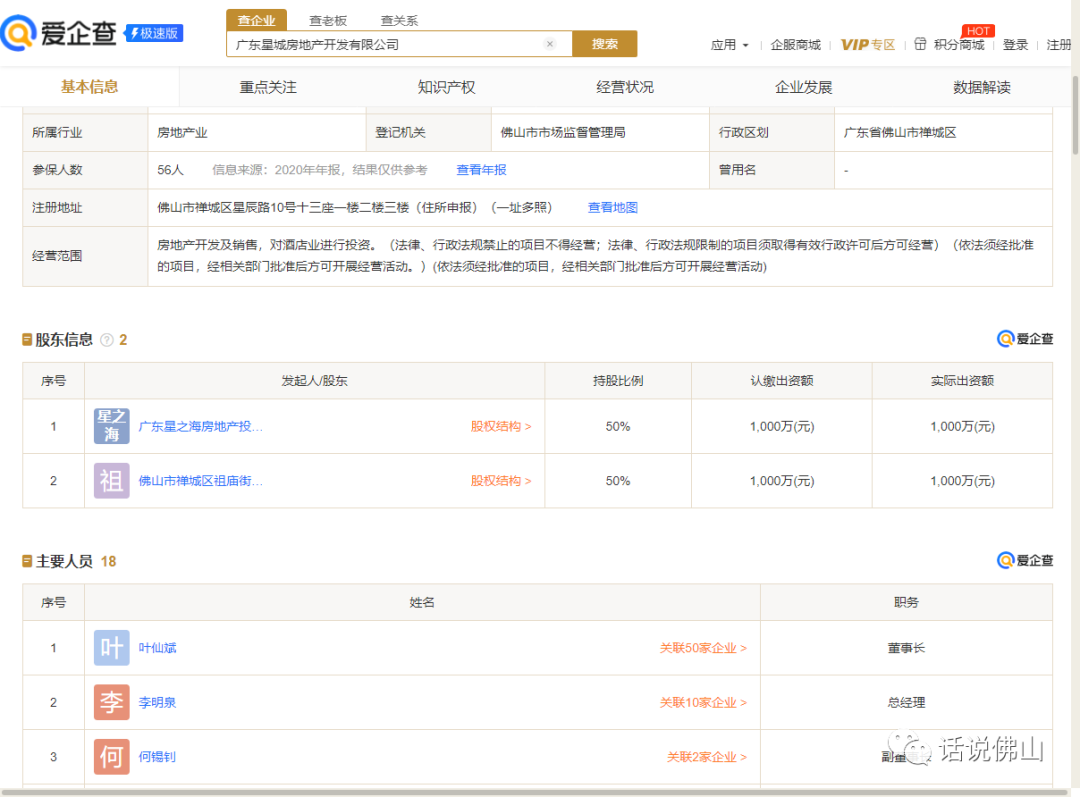Click the 爱企查 logo at top left

tap(59, 32)
